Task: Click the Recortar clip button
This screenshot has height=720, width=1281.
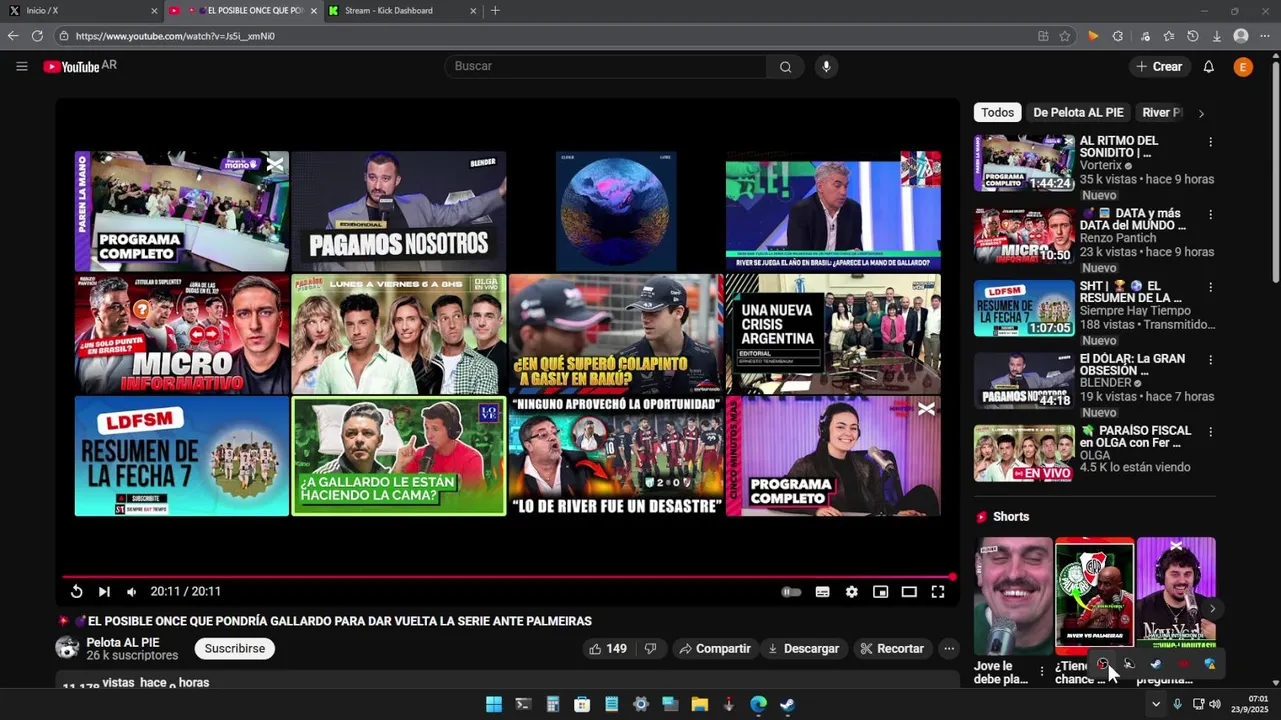Action: 892,648
